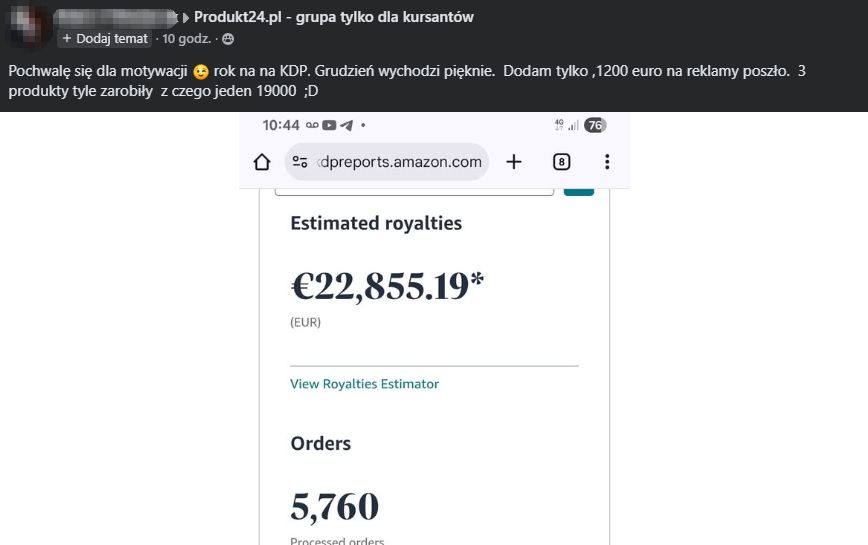This screenshot has height=545, width=868.
Task: Open the browser three-dot menu
Action: (607, 162)
